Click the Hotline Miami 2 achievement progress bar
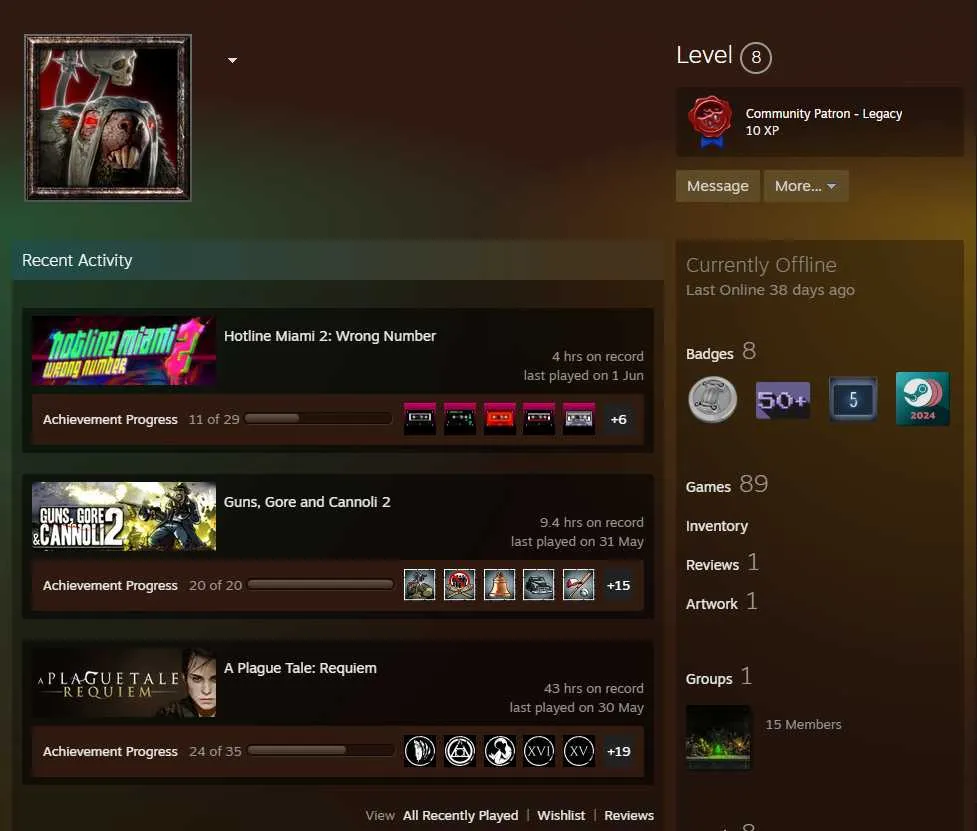Image resolution: width=977 pixels, height=831 pixels. pos(318,419)
